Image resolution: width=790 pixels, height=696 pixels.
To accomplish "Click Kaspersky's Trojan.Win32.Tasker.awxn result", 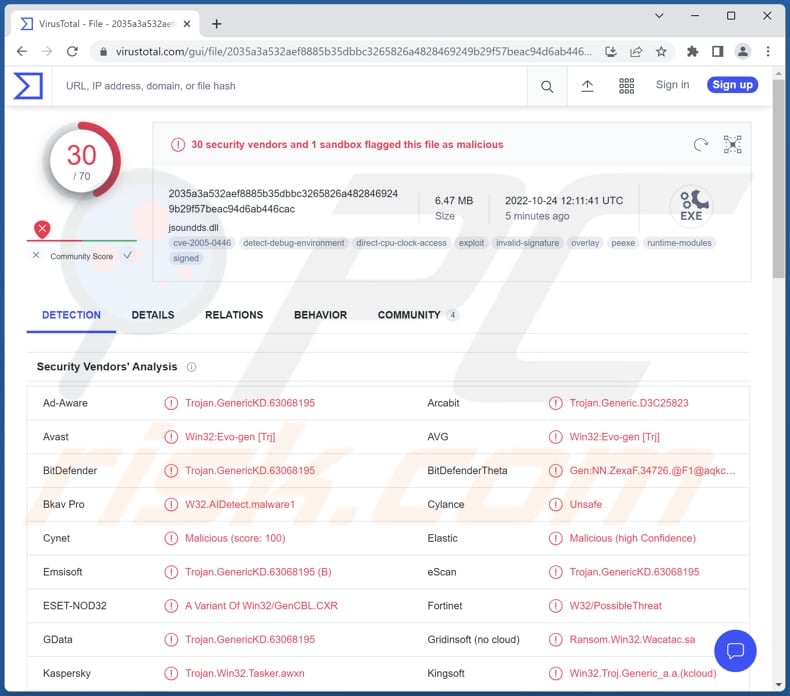I will [244, 673].
